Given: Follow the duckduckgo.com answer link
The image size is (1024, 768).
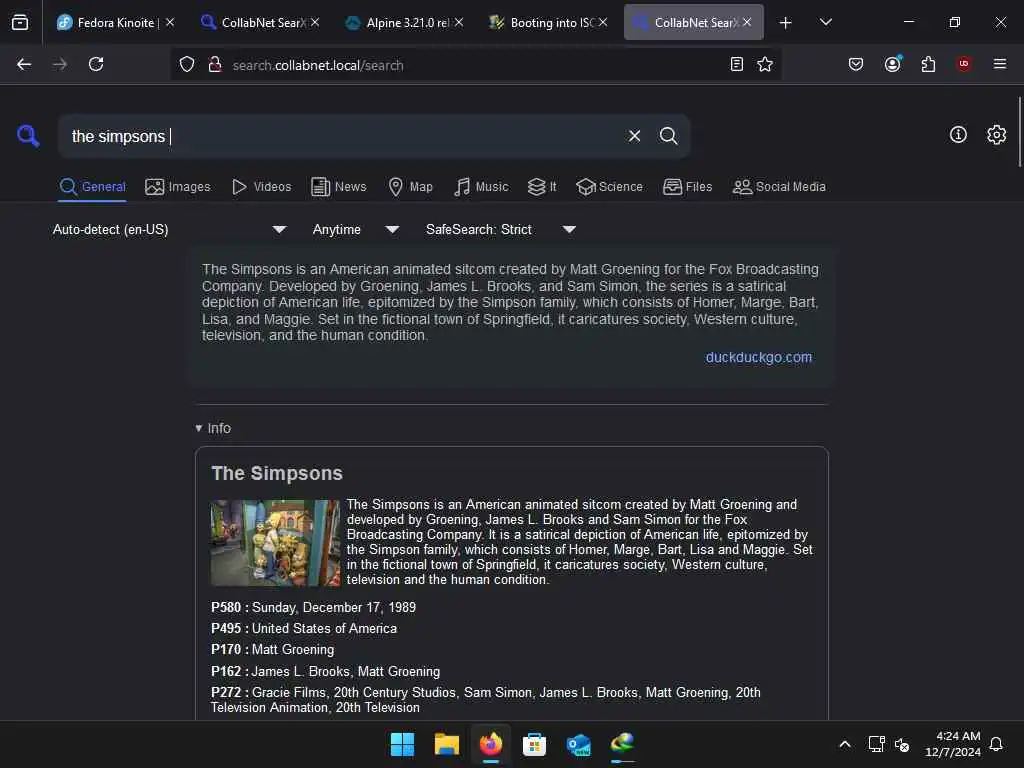Looking at the screenshot, I should (758, 357).
